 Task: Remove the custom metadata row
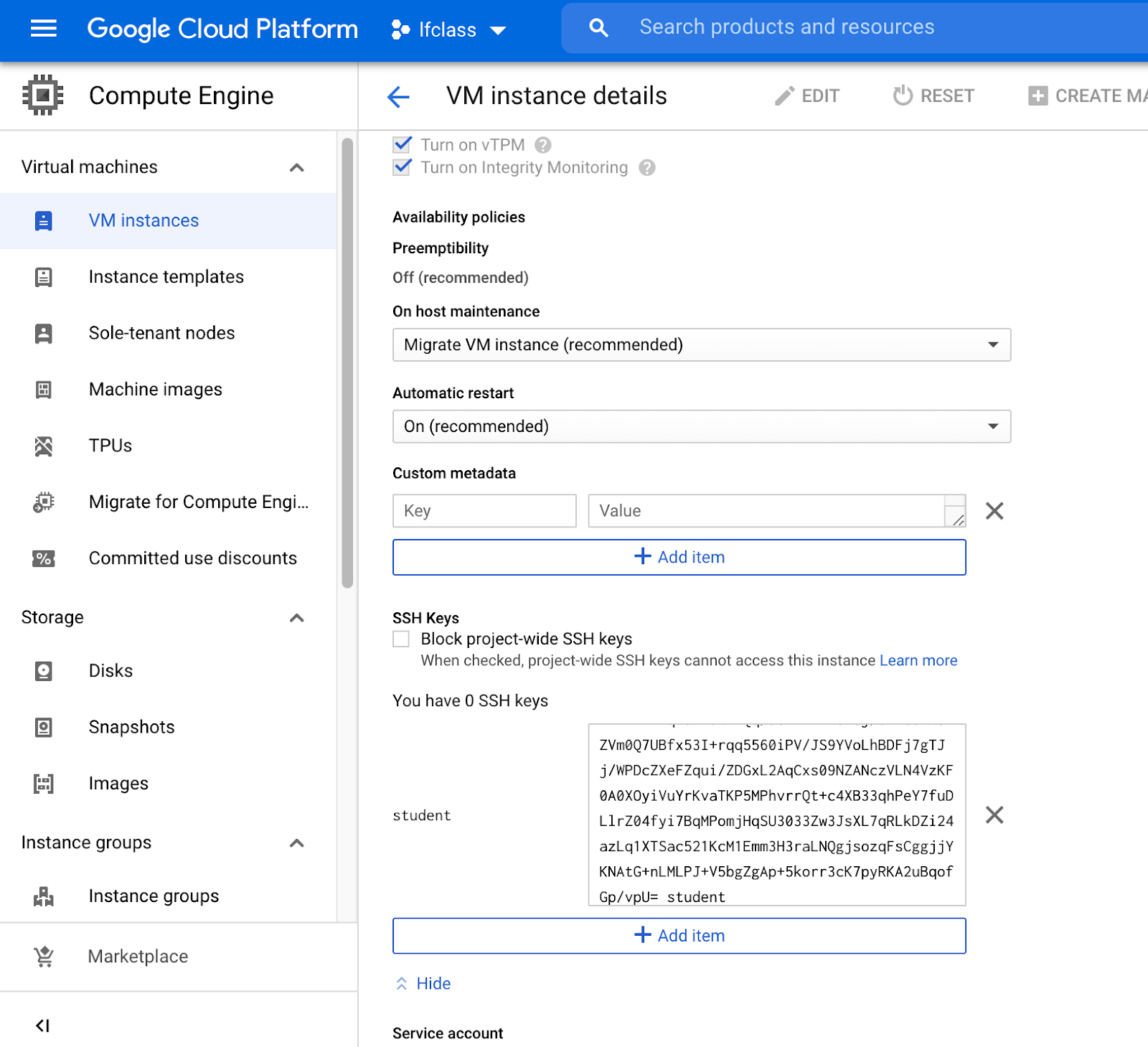(994, 511)
